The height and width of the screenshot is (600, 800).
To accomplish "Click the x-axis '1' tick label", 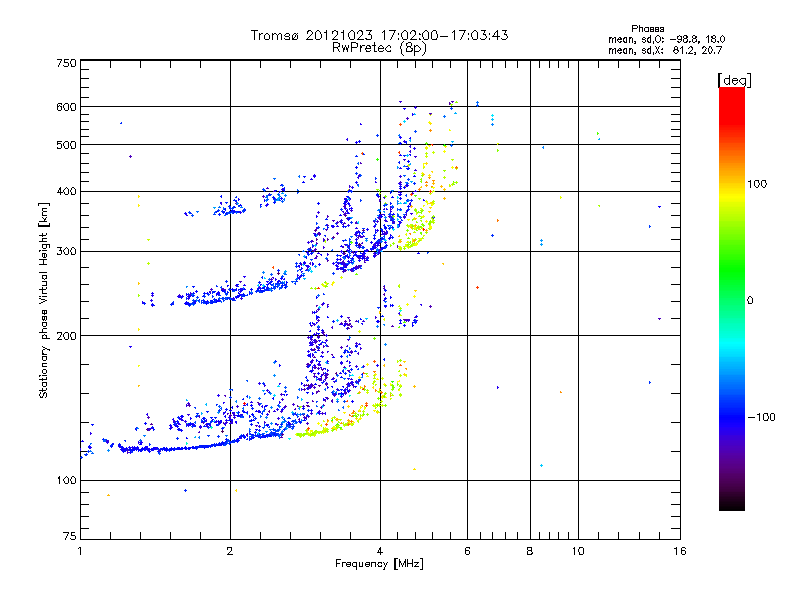I will click(80, 551).
